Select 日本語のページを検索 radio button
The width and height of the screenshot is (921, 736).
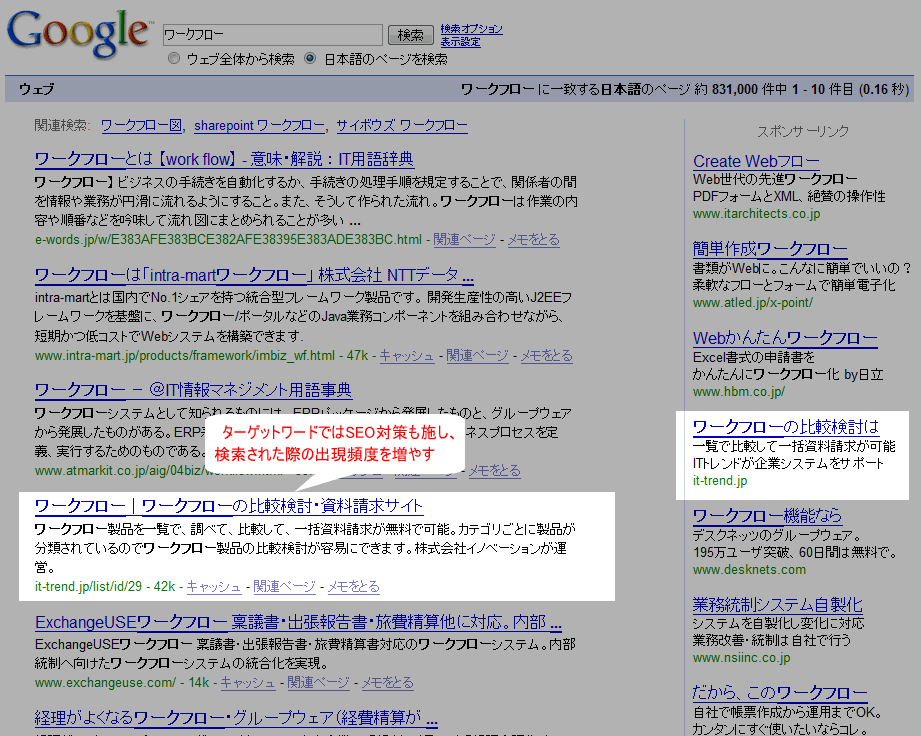[x=310, y=59]
